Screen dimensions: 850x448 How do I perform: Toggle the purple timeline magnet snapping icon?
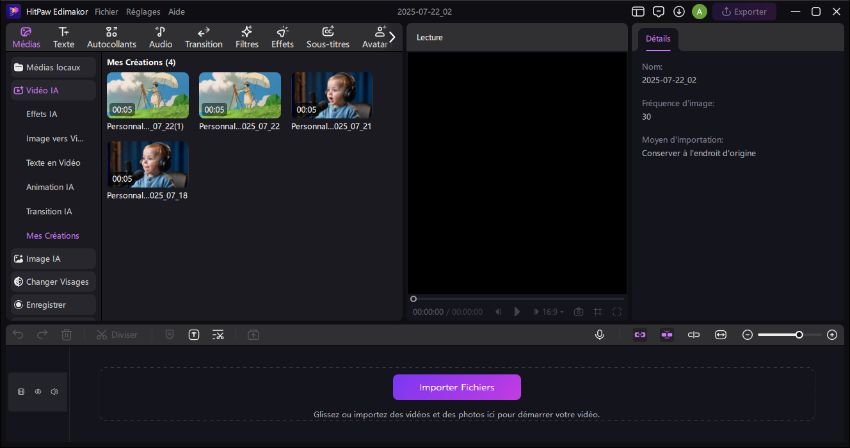coord(667,335)
